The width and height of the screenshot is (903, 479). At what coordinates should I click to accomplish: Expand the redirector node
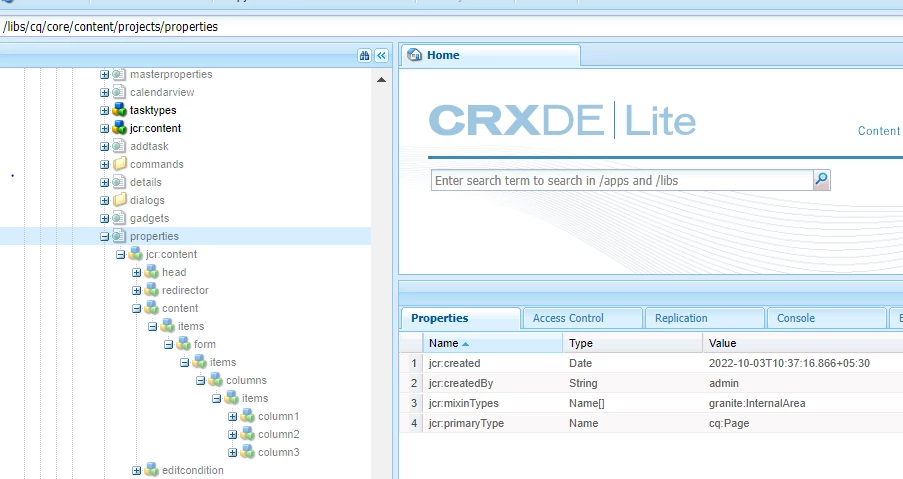click(x=136, y=290)
